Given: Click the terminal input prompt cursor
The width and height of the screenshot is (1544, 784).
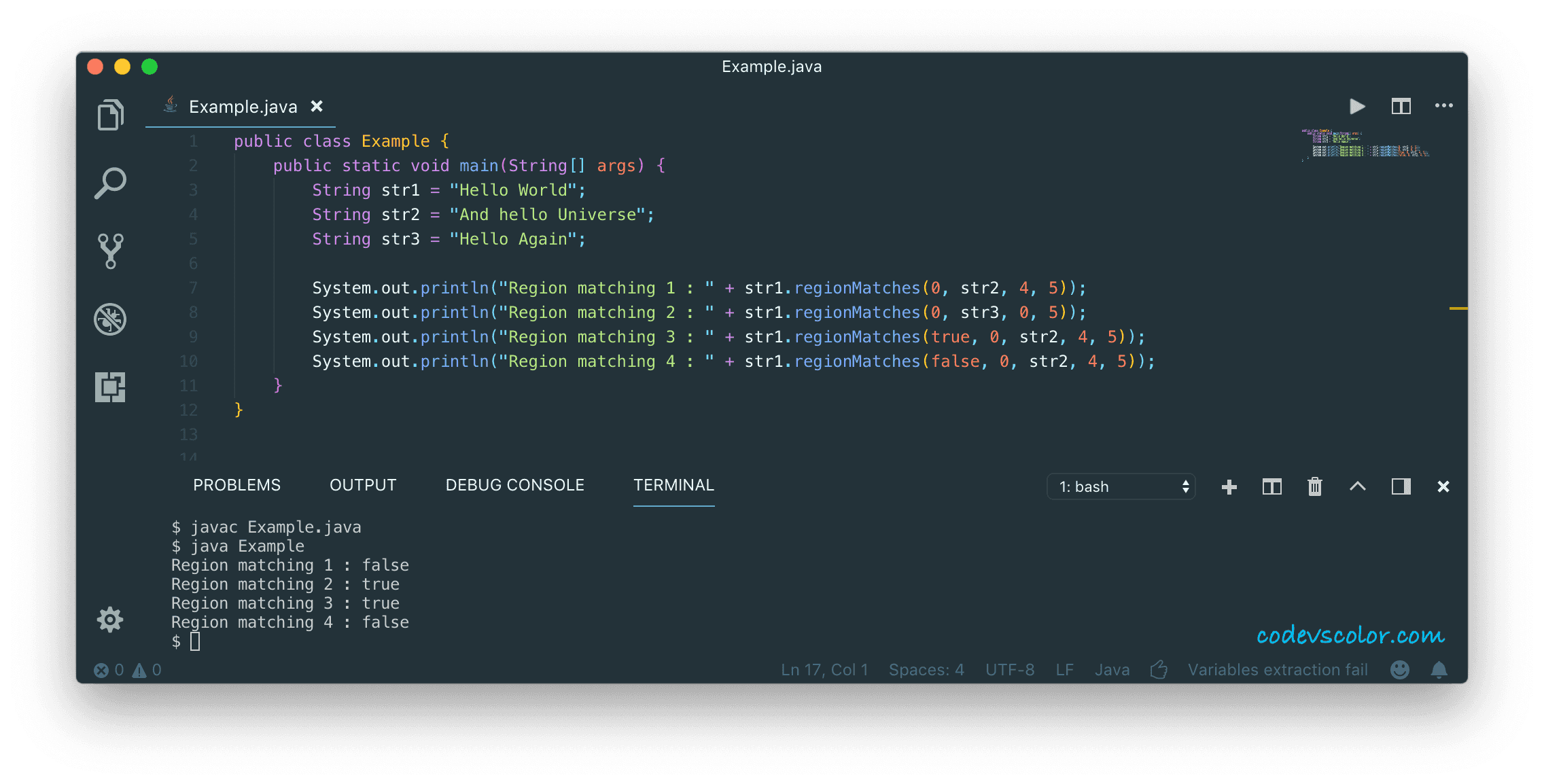Looking at the screenshot, I should (195, 641).
